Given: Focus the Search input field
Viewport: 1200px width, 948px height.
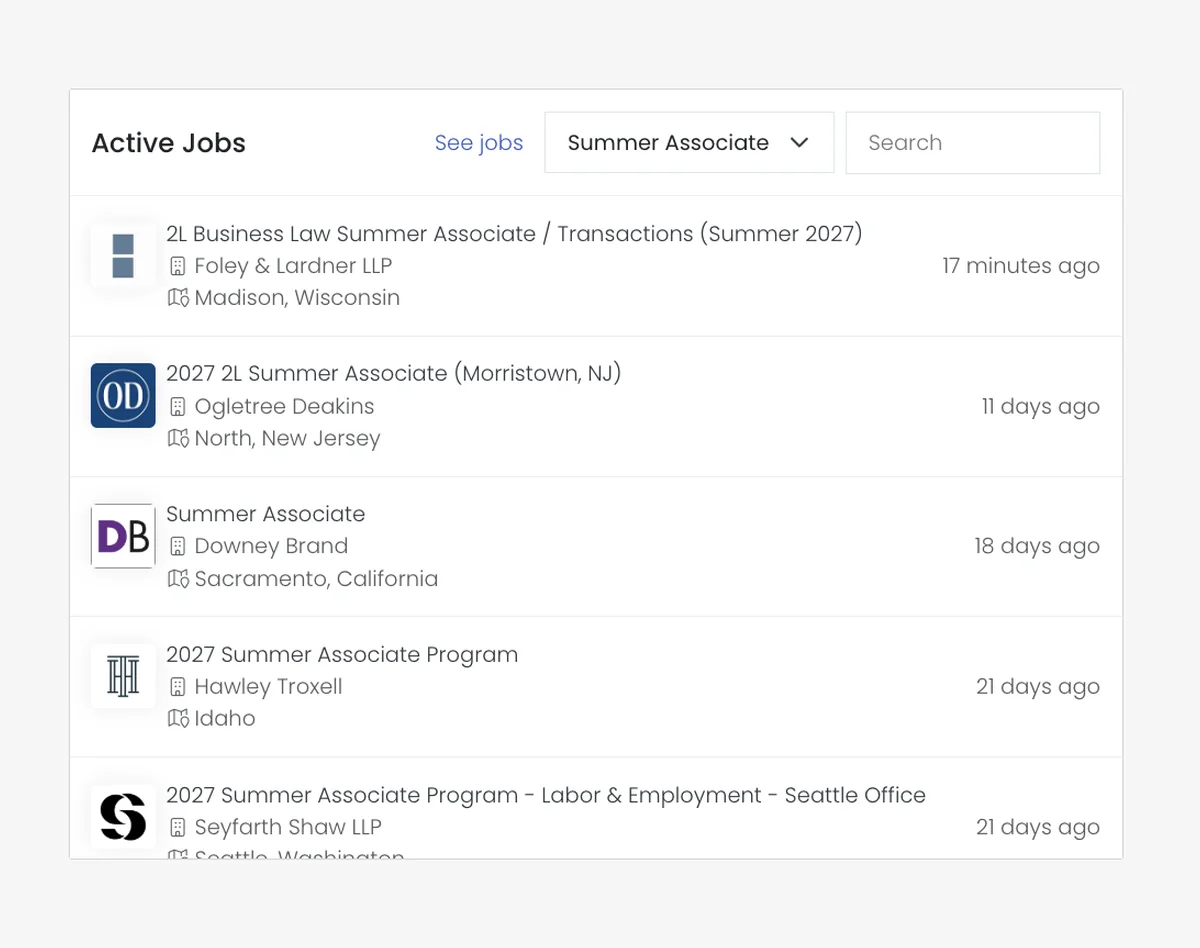Looking at the screenshot, I should (x=973, y=142).
